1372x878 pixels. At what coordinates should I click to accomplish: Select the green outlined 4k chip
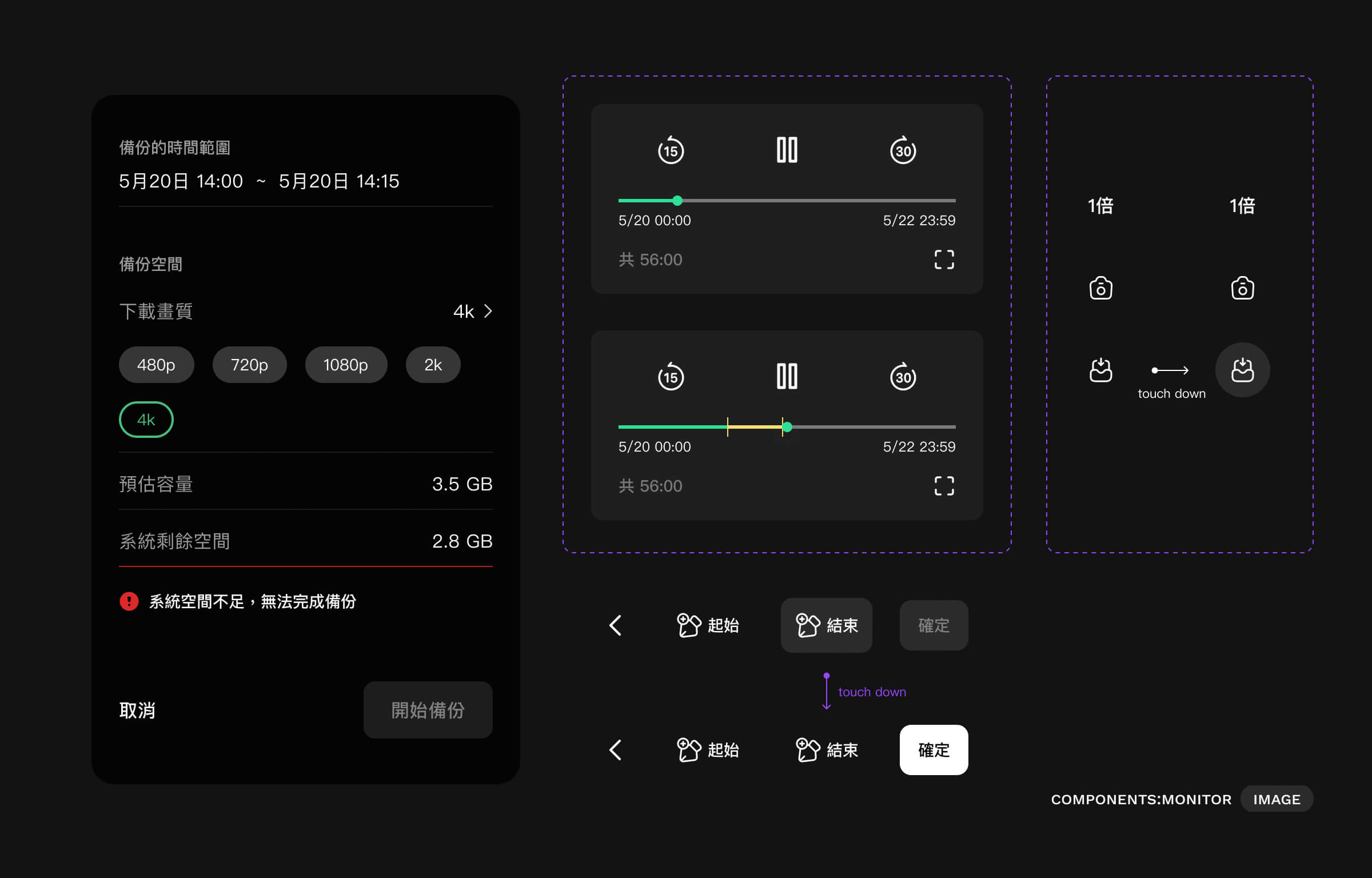[146, 420]
